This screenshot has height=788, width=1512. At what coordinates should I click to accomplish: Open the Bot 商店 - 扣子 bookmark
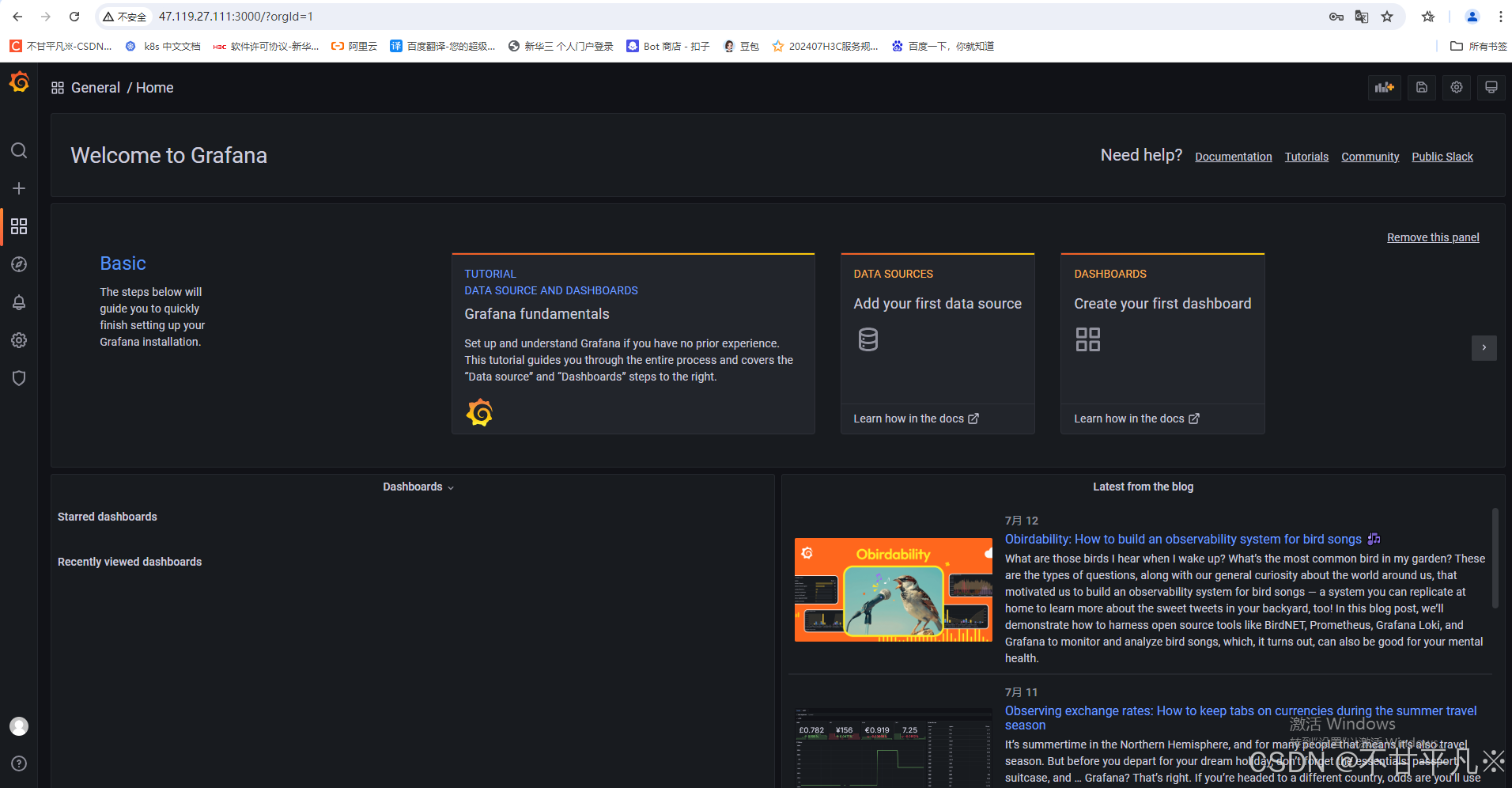(668, 47)
